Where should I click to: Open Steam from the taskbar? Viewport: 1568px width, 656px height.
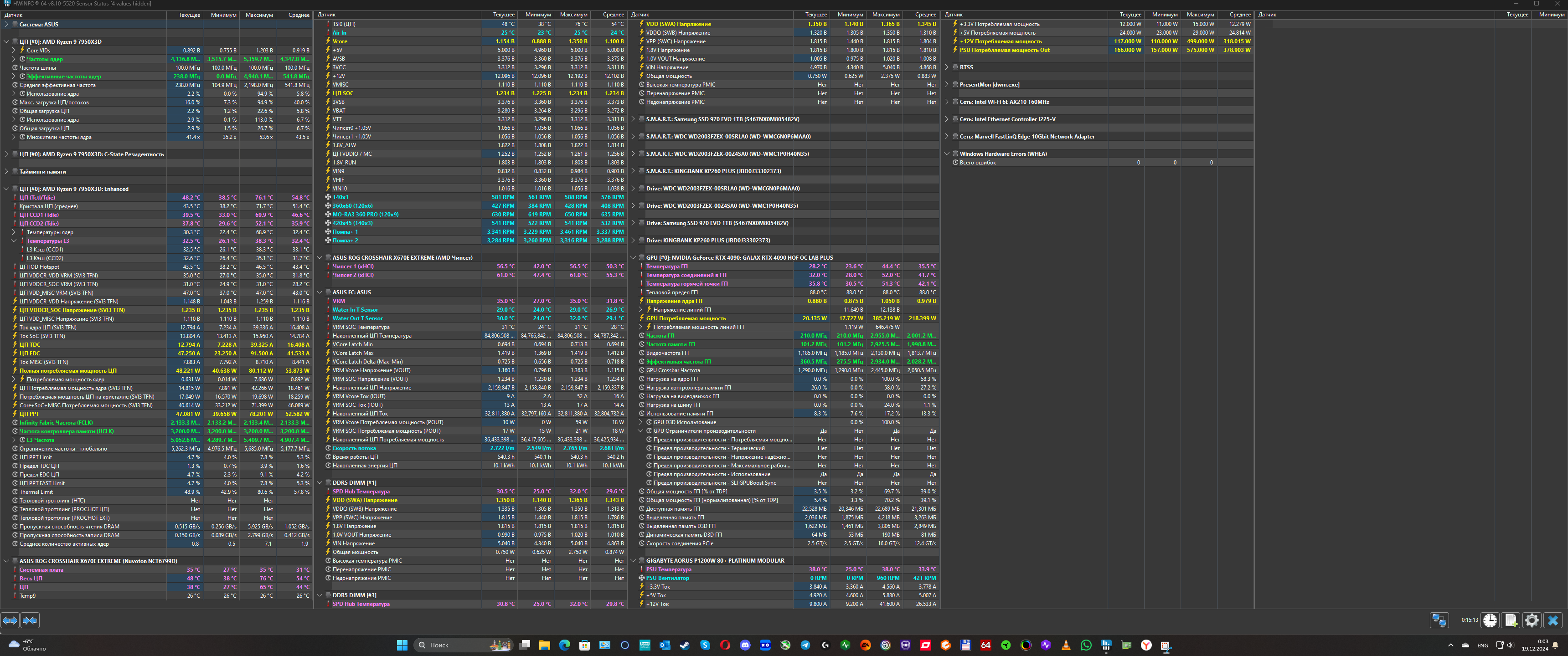[685, 645]
